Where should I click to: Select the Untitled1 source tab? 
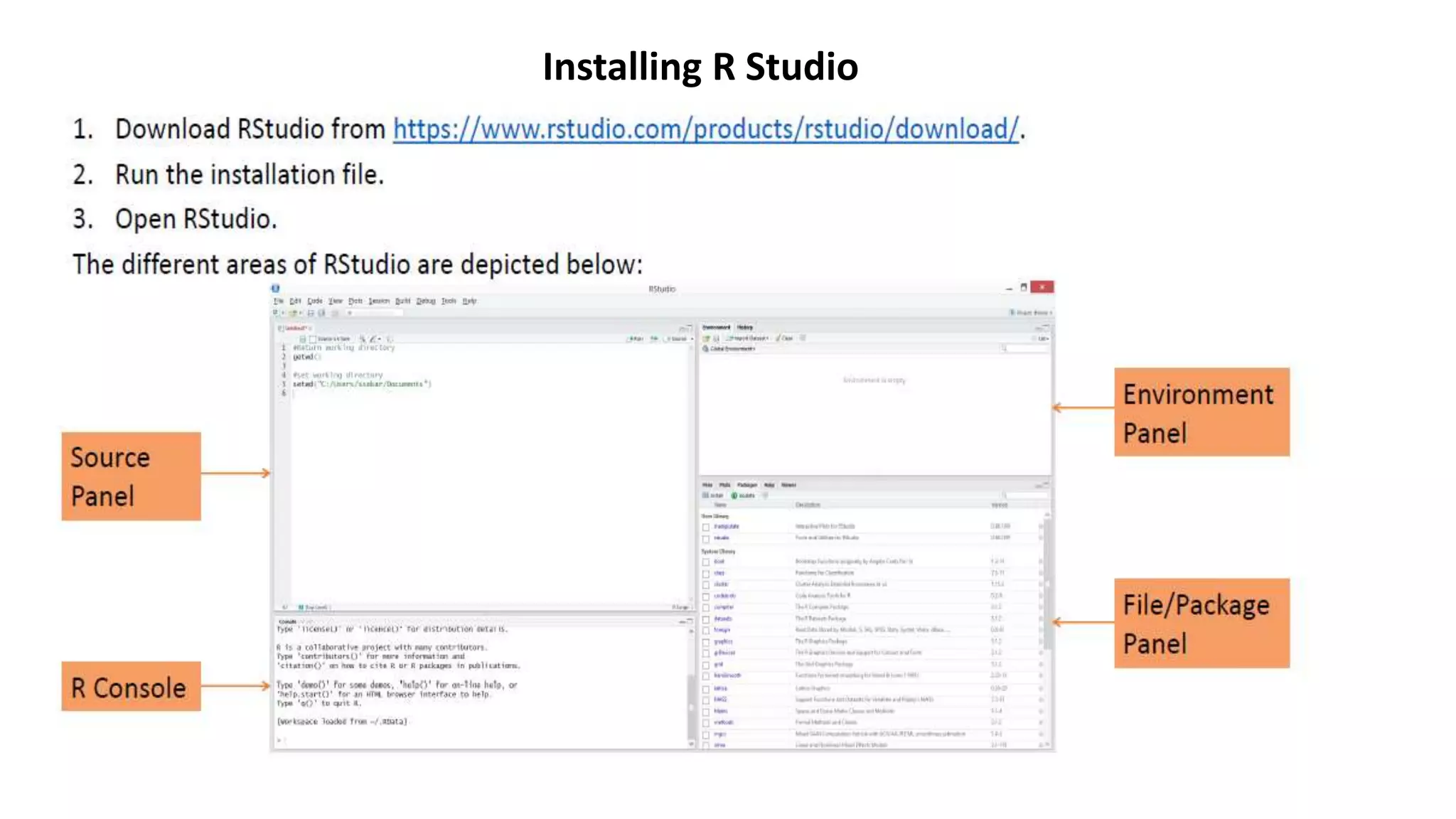tap(295, 328)
